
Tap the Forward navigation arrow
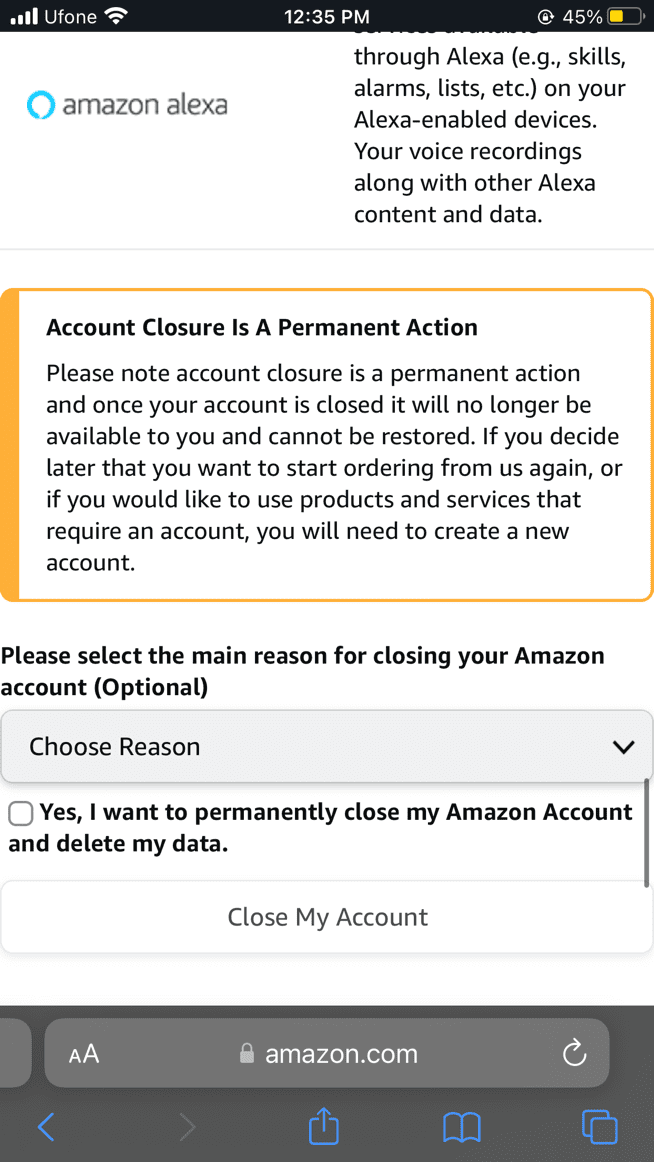[x=185, y=1126]
